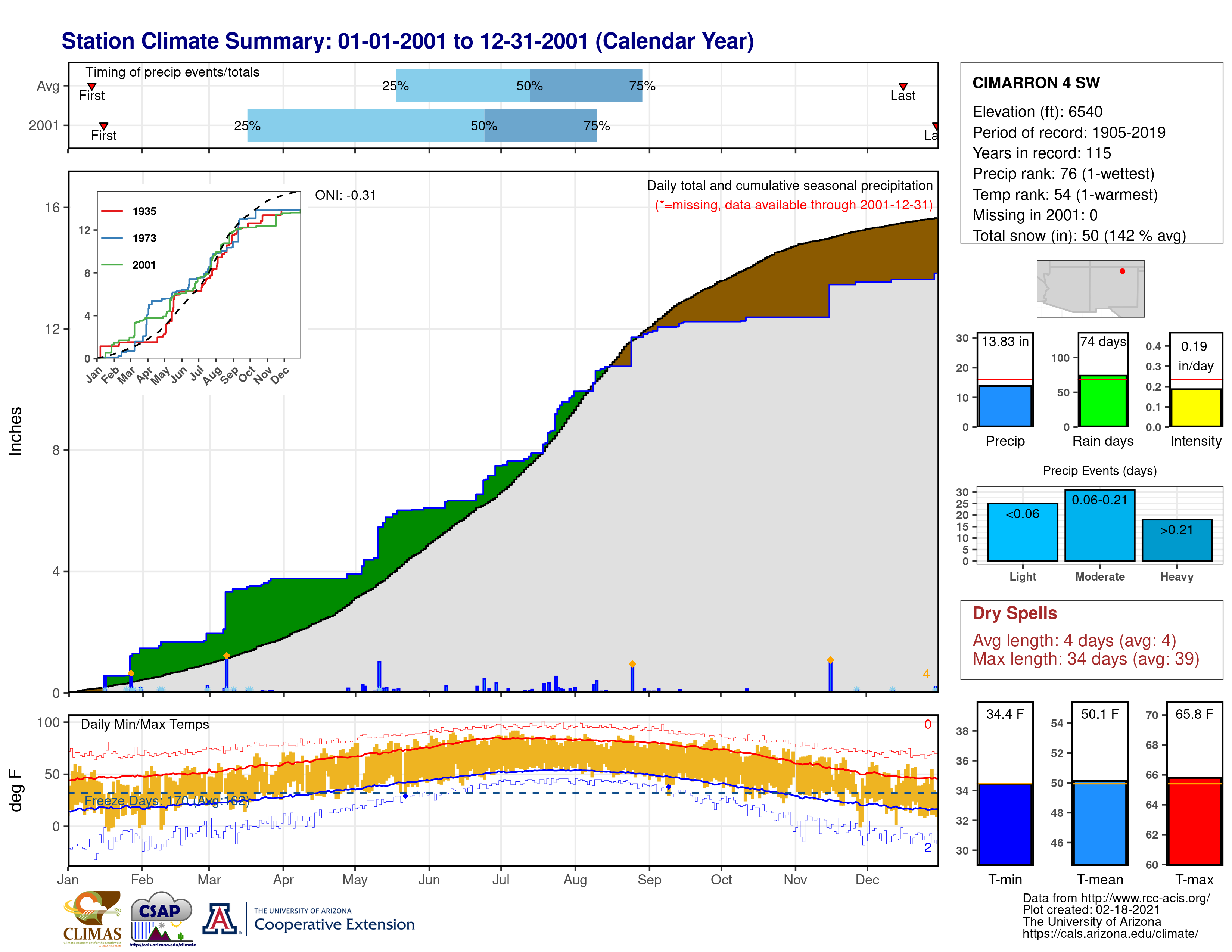This screenshot has height=952, width=1232.
Task: Click the '<0.06' Light events bar
Action: click(x=1022, y=532)
